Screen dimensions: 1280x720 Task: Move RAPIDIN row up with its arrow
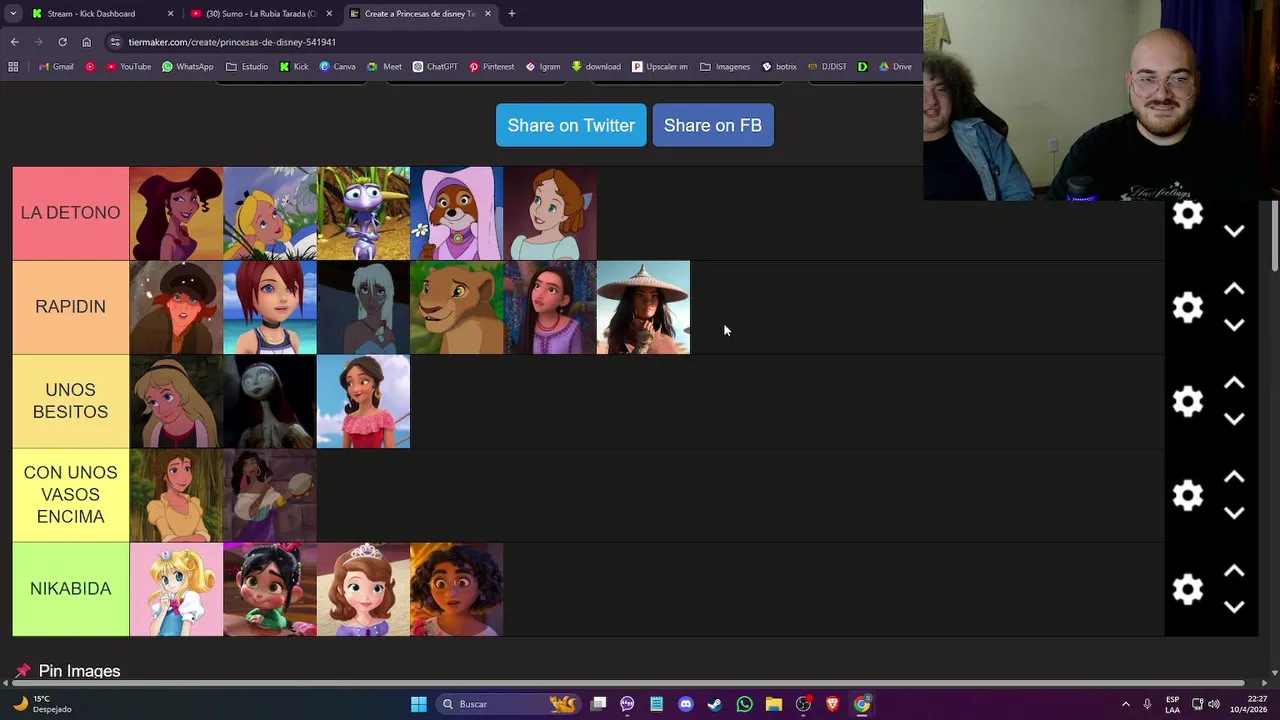click(x=1234, y=289)
